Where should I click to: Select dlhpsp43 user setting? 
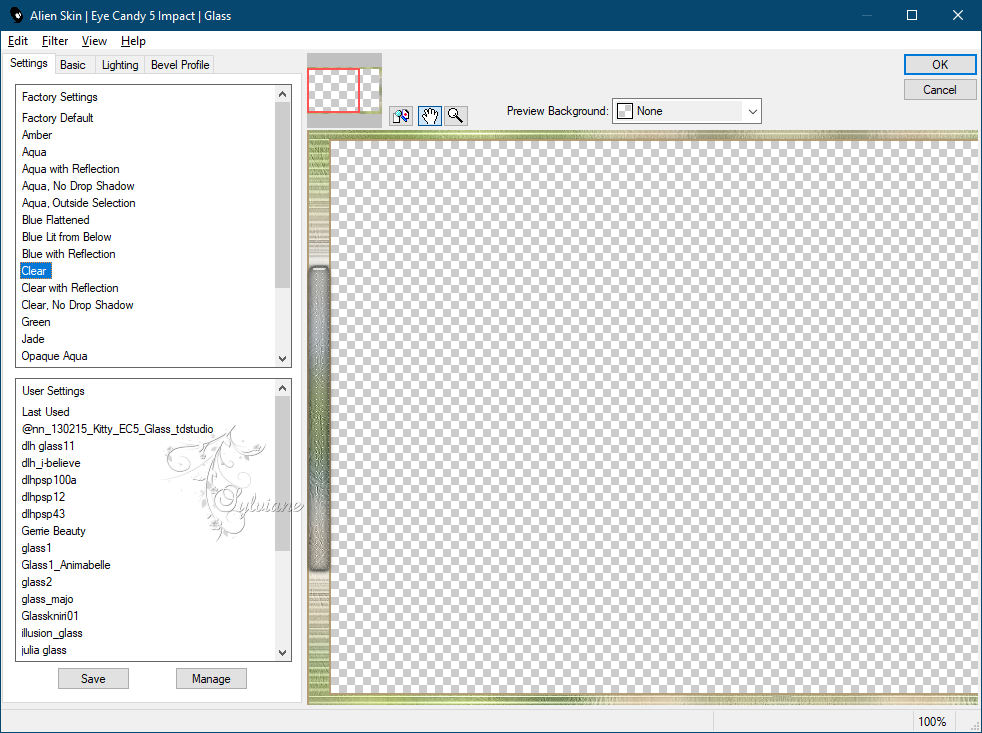(43, 514)
